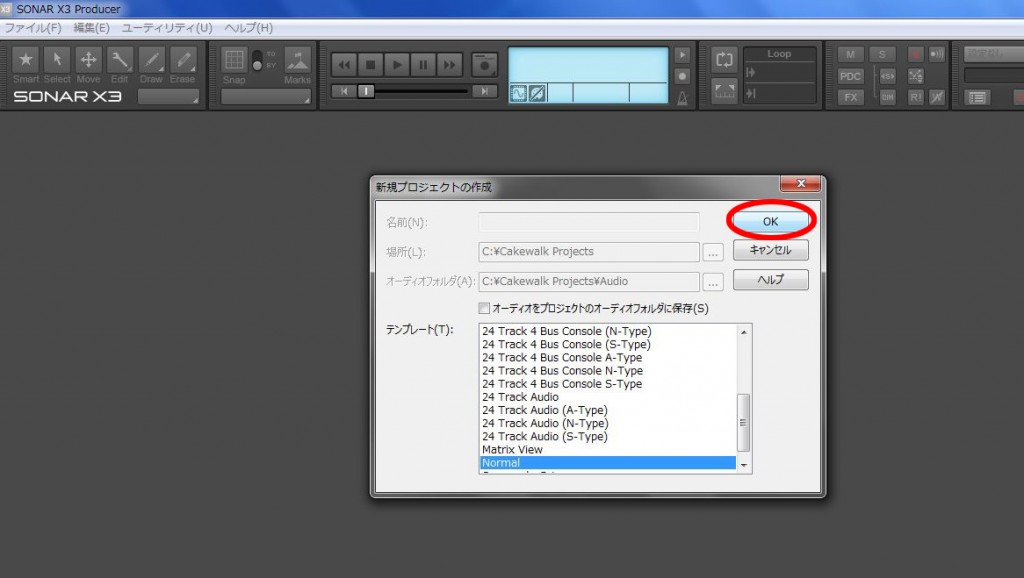Screen dimensions: 1024x578
Task: Click the exclusive solo icon
Action: [888, 76]
